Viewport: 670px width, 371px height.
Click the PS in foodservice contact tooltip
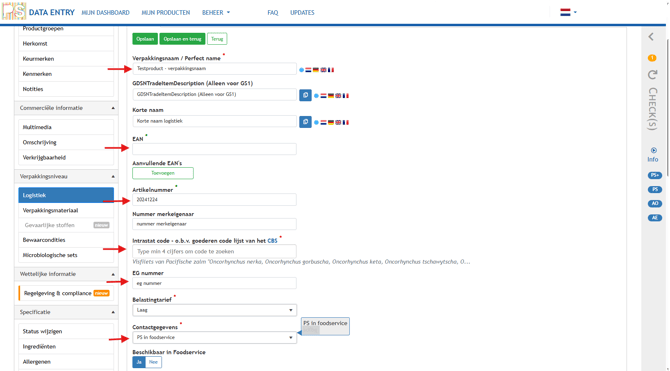(325, 327)
